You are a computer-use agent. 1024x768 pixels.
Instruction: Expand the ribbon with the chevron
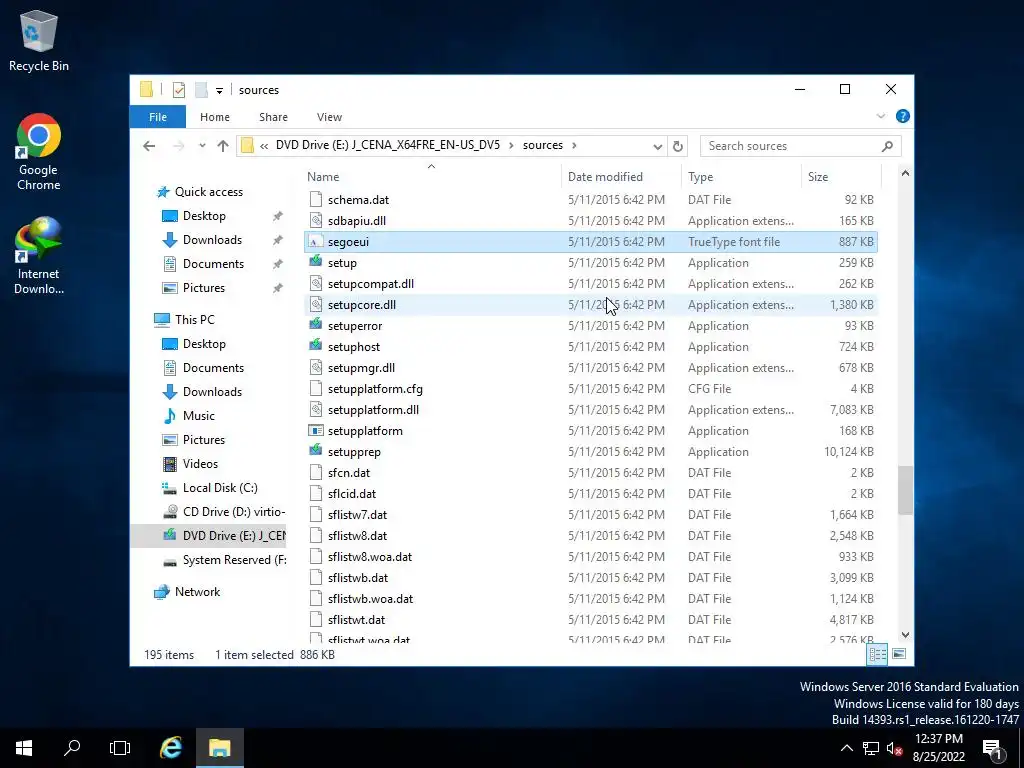click(880, 116)
